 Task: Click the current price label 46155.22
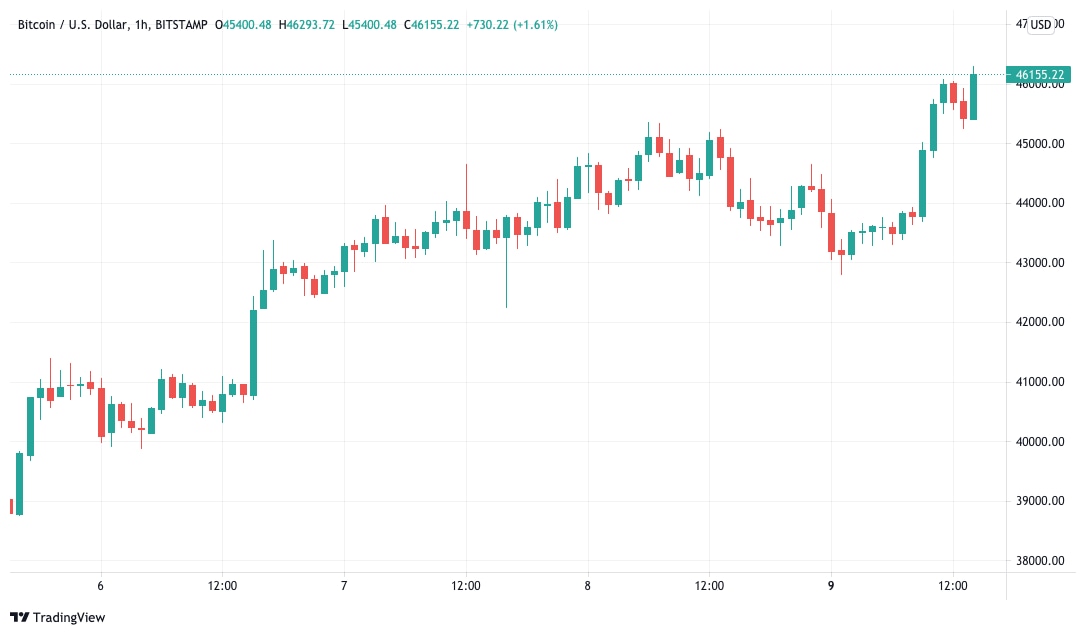[x=1041, y=74]
